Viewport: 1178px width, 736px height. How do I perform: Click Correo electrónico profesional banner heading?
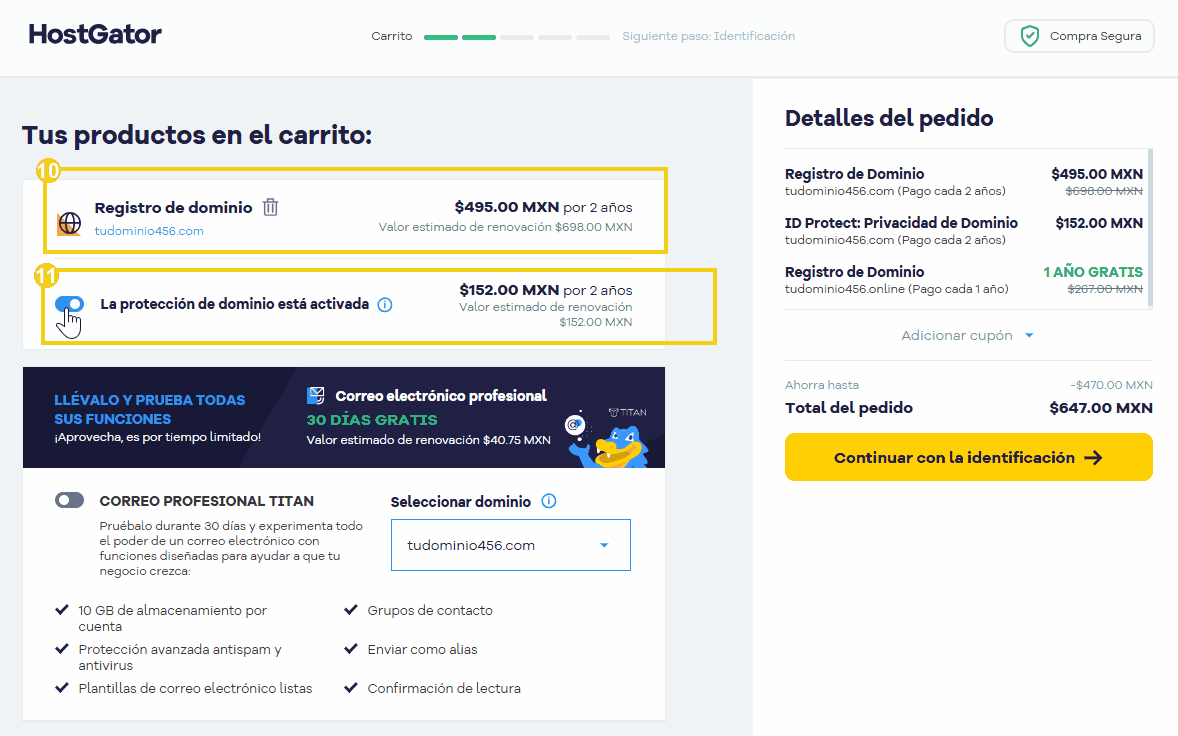(x=441, y=396)
